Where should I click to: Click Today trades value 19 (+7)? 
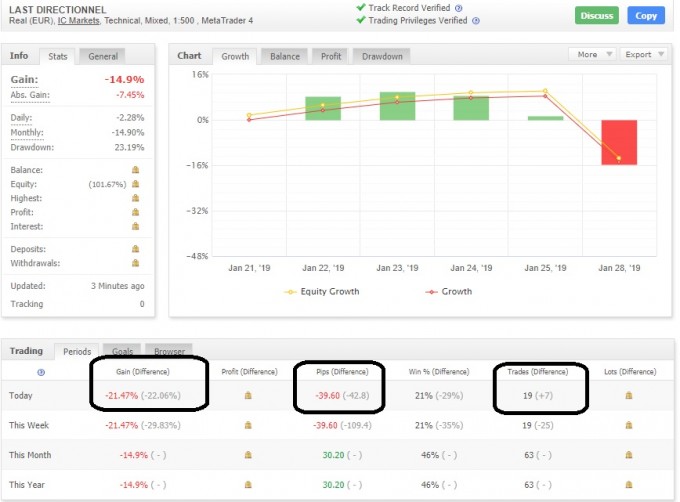538,395
